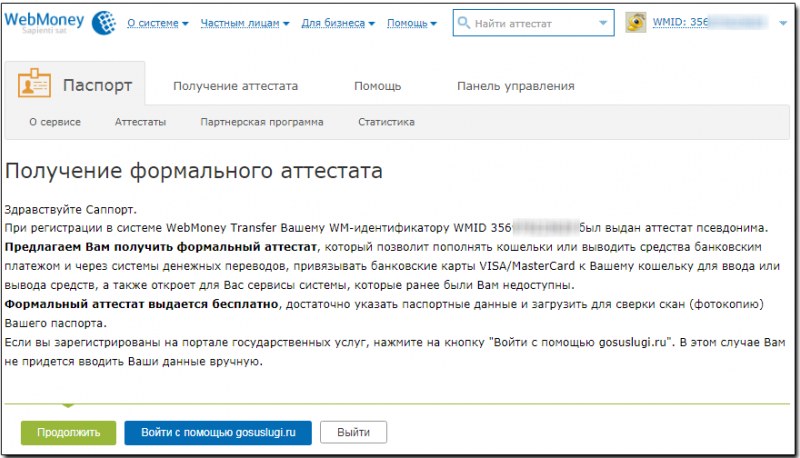Focus the Найти аттестат search field
The height and width of the screenshot is (458, 800).
pos(533,23)
